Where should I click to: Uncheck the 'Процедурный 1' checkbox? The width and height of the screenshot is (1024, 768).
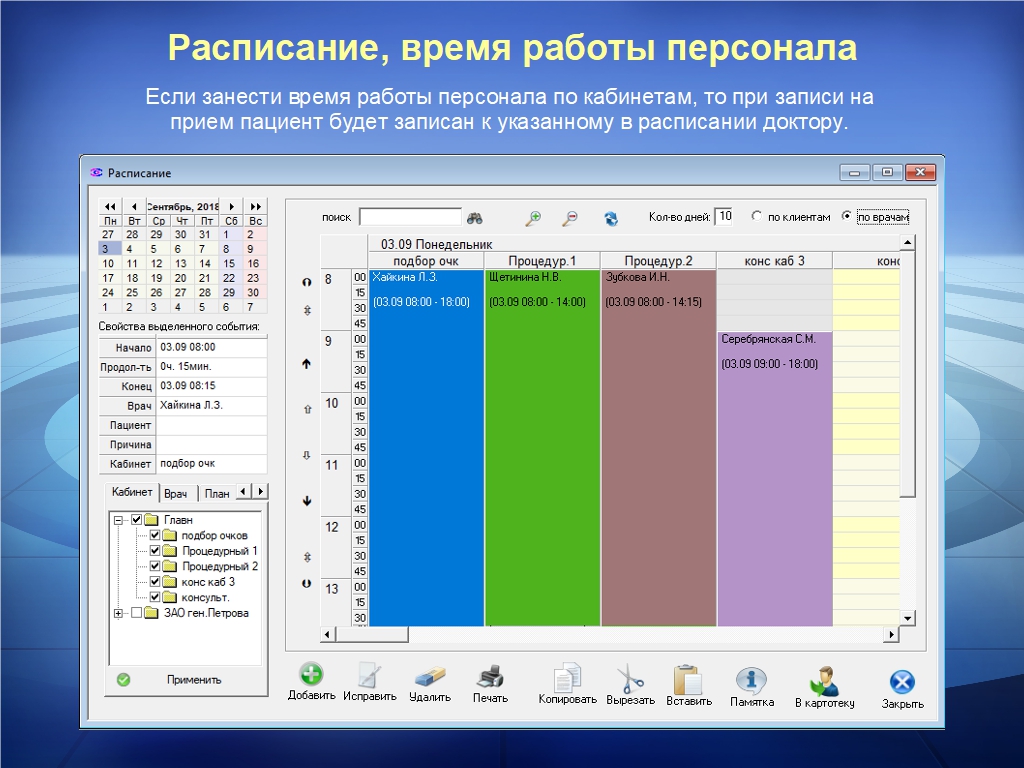coord(155,551)
